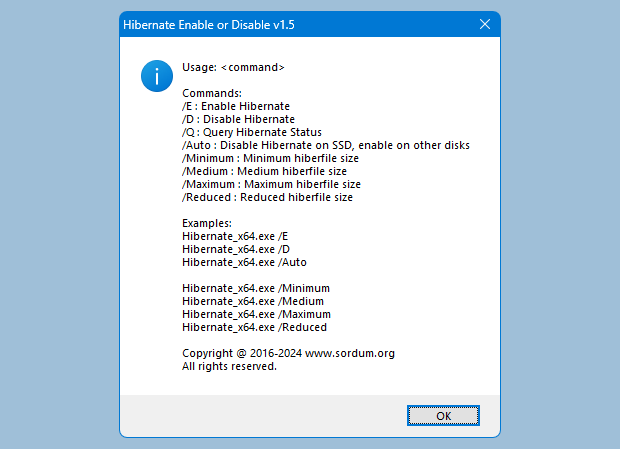This screenshot has width=620, height=449.
Task: Click the 'Hibernate_x64.exe /E' example
Action: coord(236,236)
